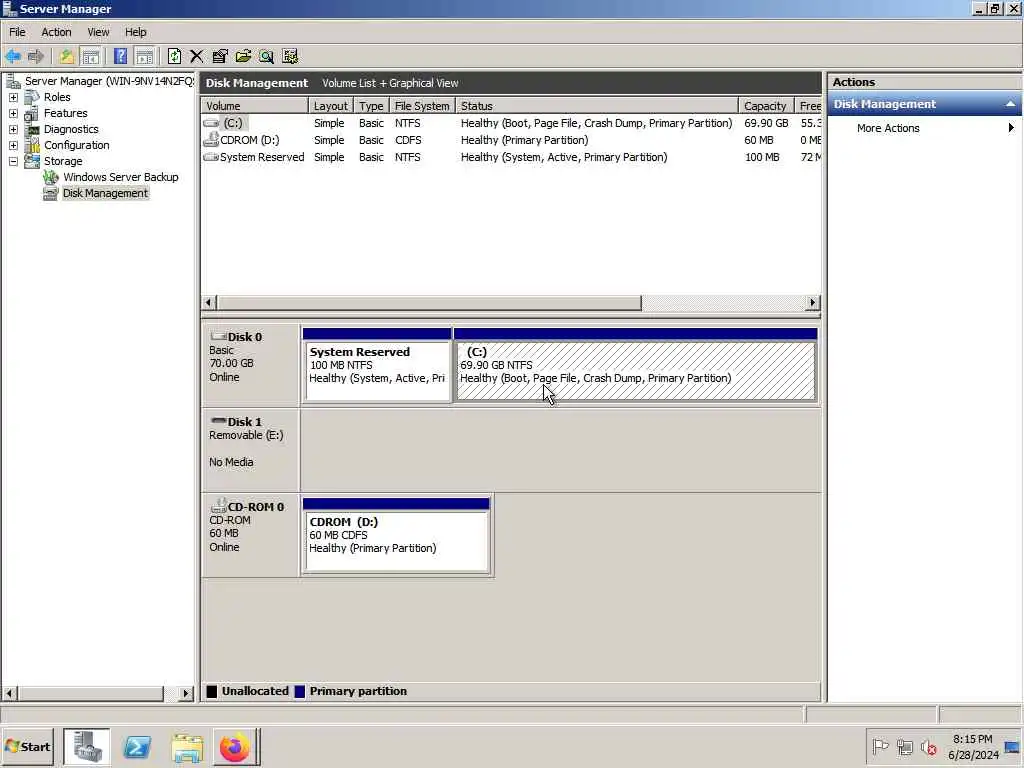Click the Delete X toolbar icon

[197, 56]
